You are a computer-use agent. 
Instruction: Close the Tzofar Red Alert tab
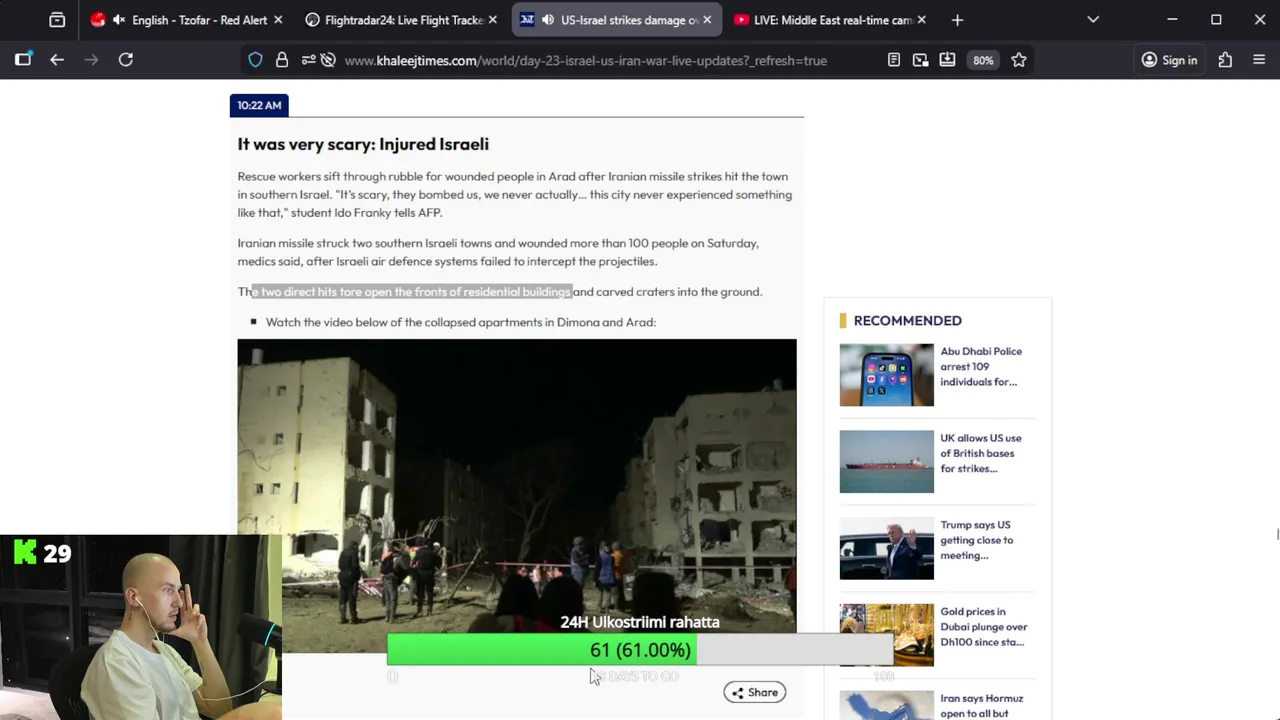click(x=278, y=20)
